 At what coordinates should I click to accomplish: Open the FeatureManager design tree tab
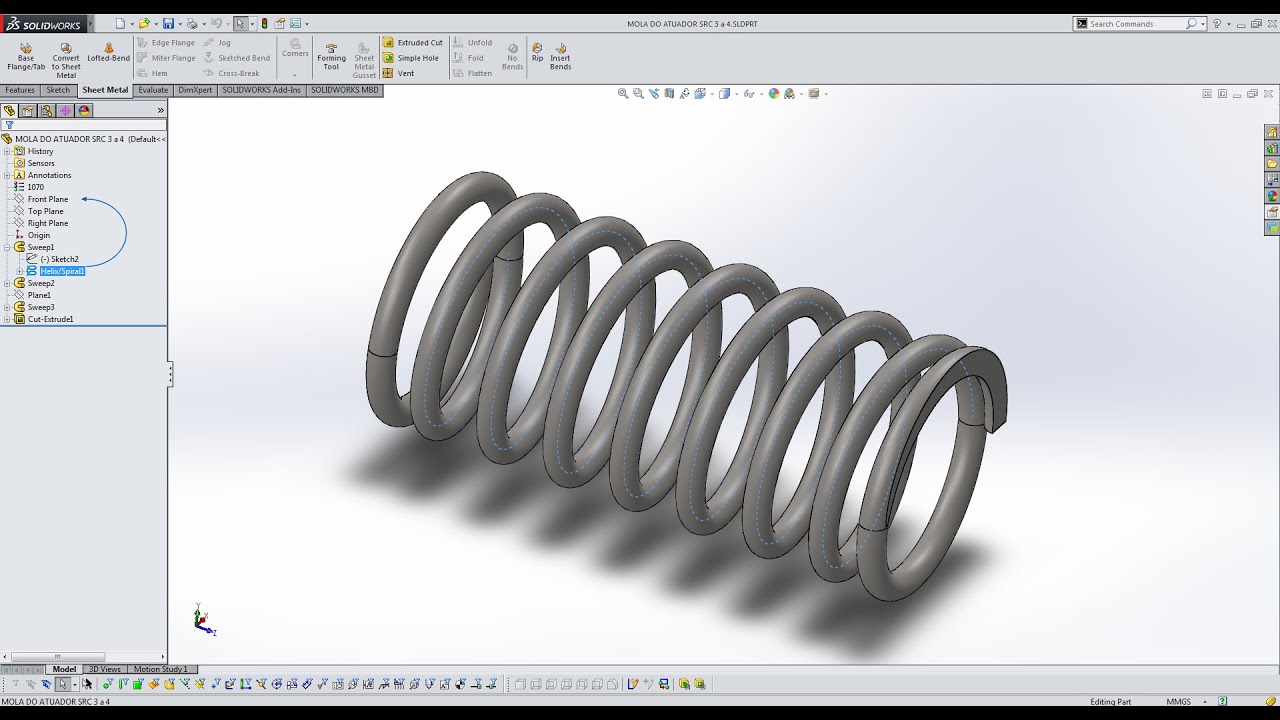pos(10,111)
